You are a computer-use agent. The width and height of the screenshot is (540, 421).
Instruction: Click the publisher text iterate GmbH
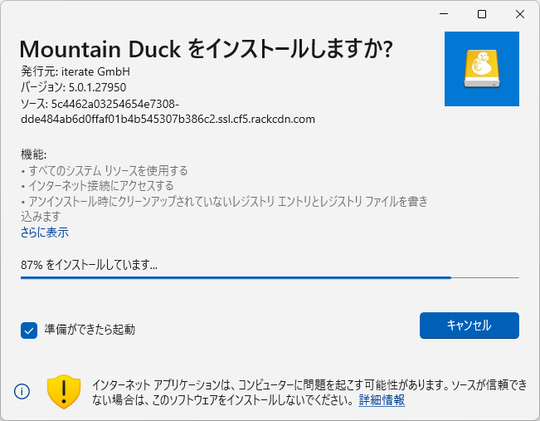pyautogui.click(x=96, y=72)
